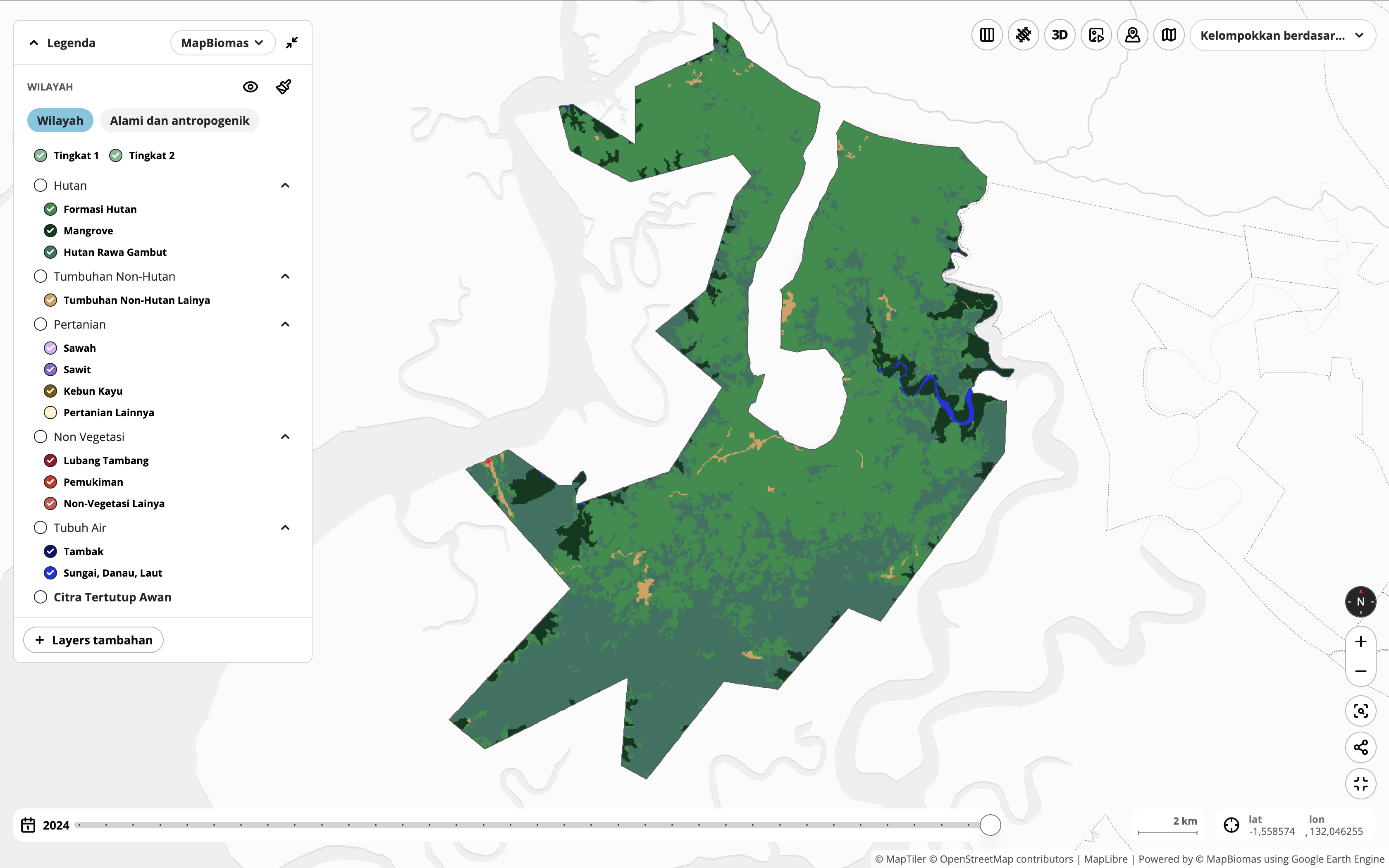Viewport: 1389px width, 868px height.
Task: Disable the Tingkat 2 level checkbox
Action: (116, 155)
